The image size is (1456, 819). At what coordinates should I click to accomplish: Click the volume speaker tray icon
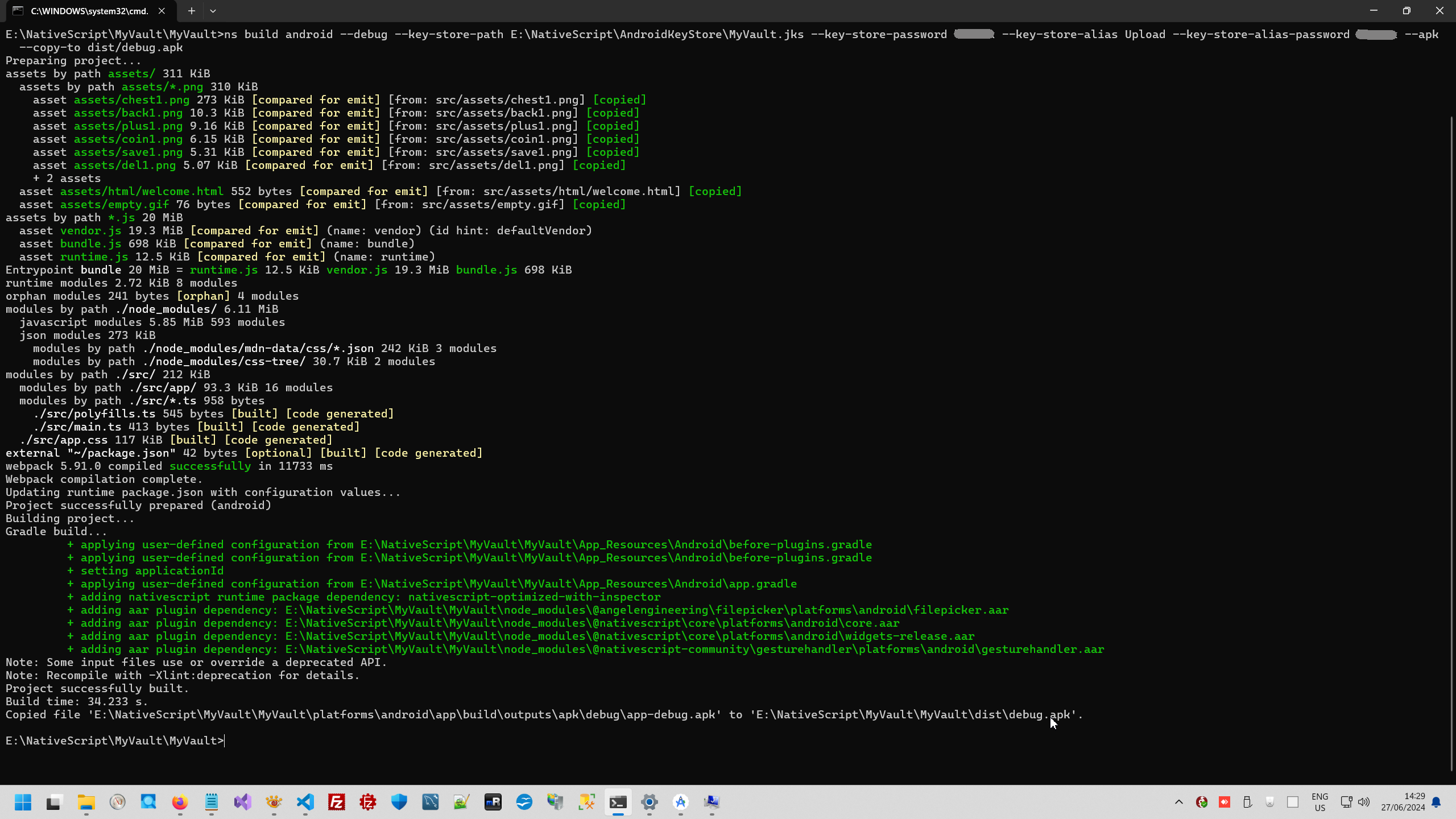point(1364,802)
